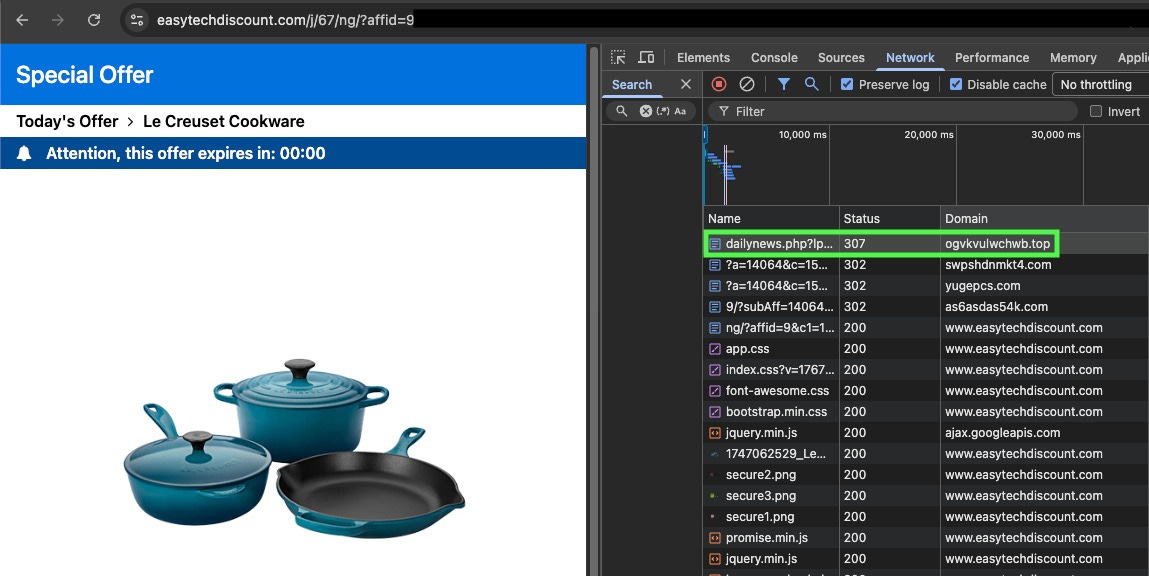Select the ?a=14064 request from swpshdnmkt4.com
Screen dimensions: 1149x576
[x=926, y=265]
